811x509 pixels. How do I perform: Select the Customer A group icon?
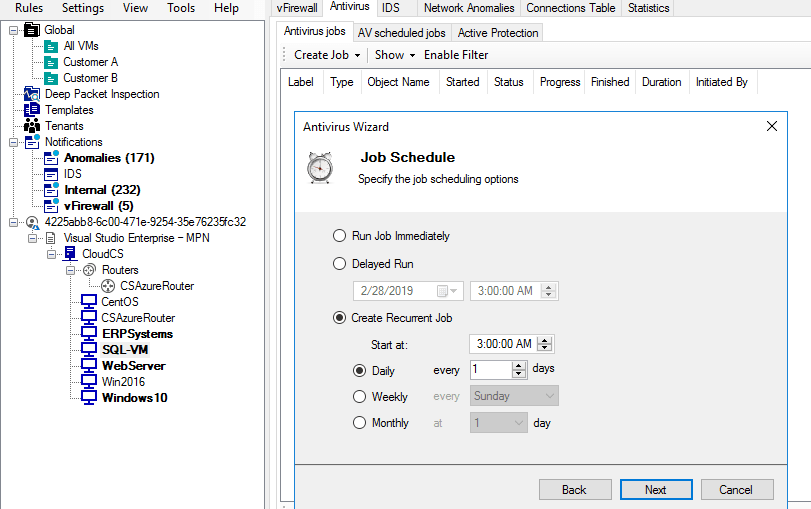[x=51, y=62]
